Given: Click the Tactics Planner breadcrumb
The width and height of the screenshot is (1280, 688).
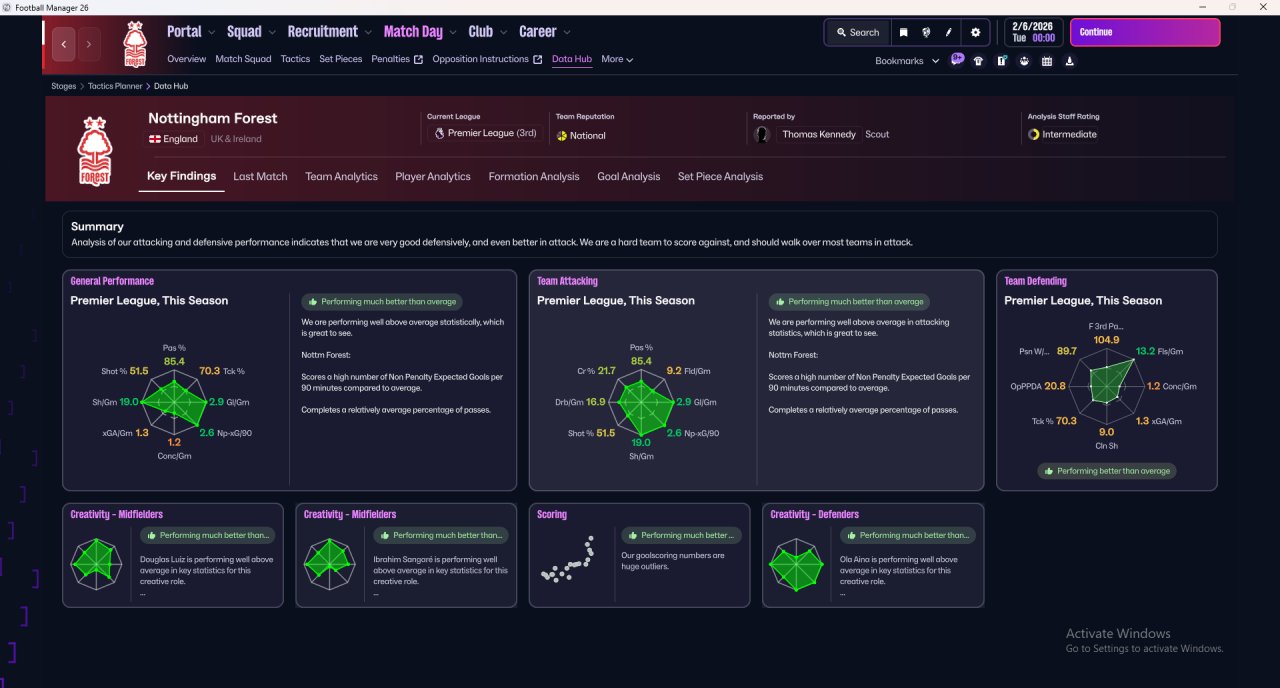Looking at the screenshot, I should (x=115, y=86).
